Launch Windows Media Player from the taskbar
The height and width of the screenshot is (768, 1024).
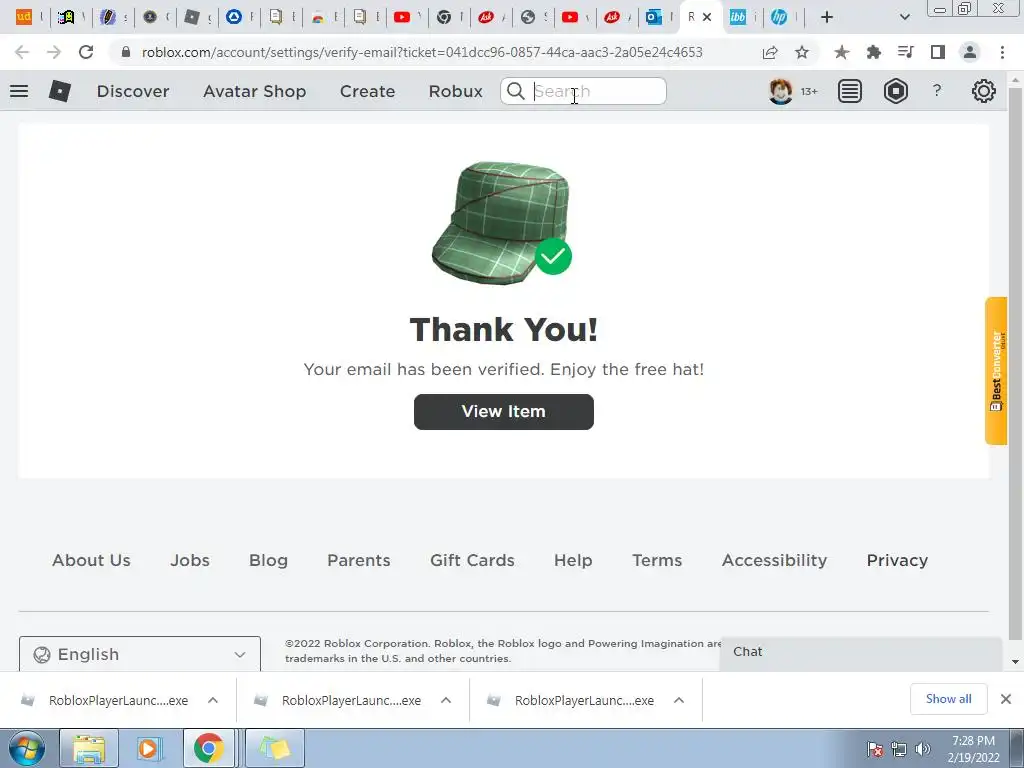coord(148,748)
